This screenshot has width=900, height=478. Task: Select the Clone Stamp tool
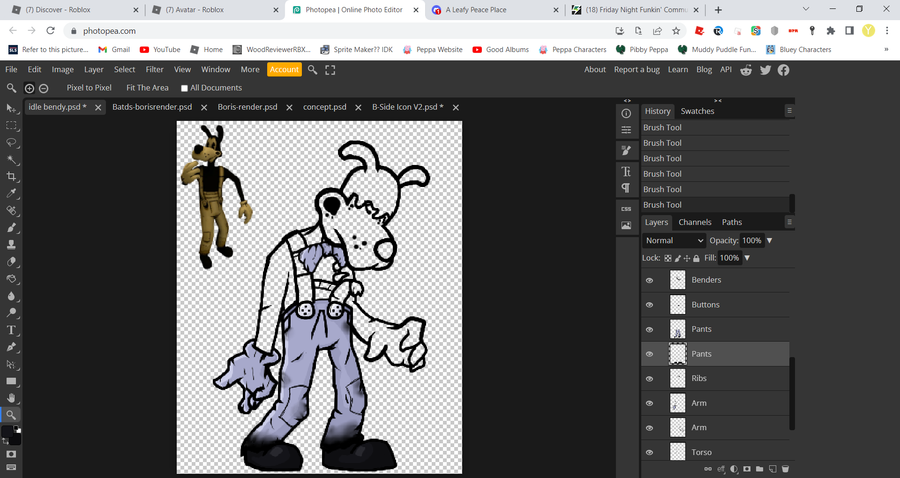point(11,244)
